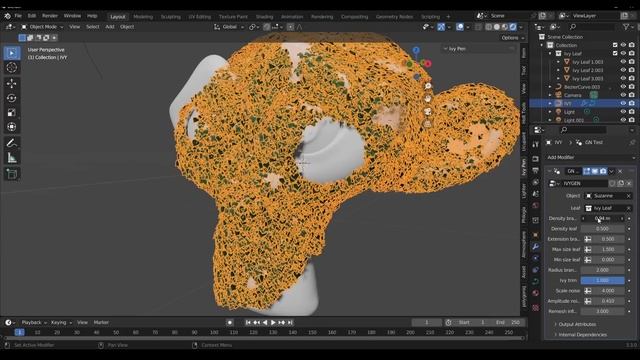The width and height of the screenshot is (640, 360).
Task: Click zoom magnifier viewport gizmo
Action: pos(428,86)
